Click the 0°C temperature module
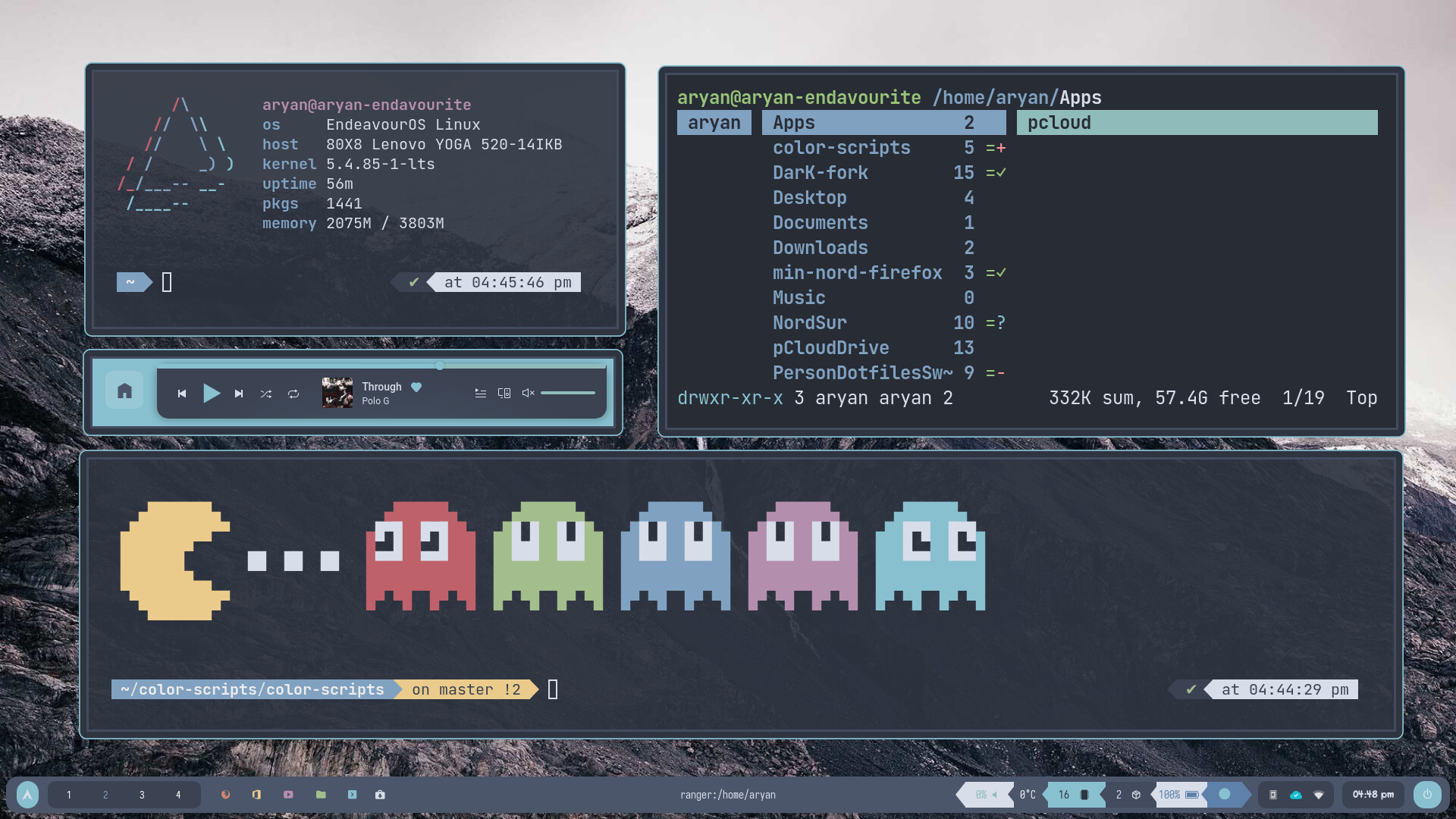The width and height of the screenshot is (1456, 819). (x=1028, y=795)
